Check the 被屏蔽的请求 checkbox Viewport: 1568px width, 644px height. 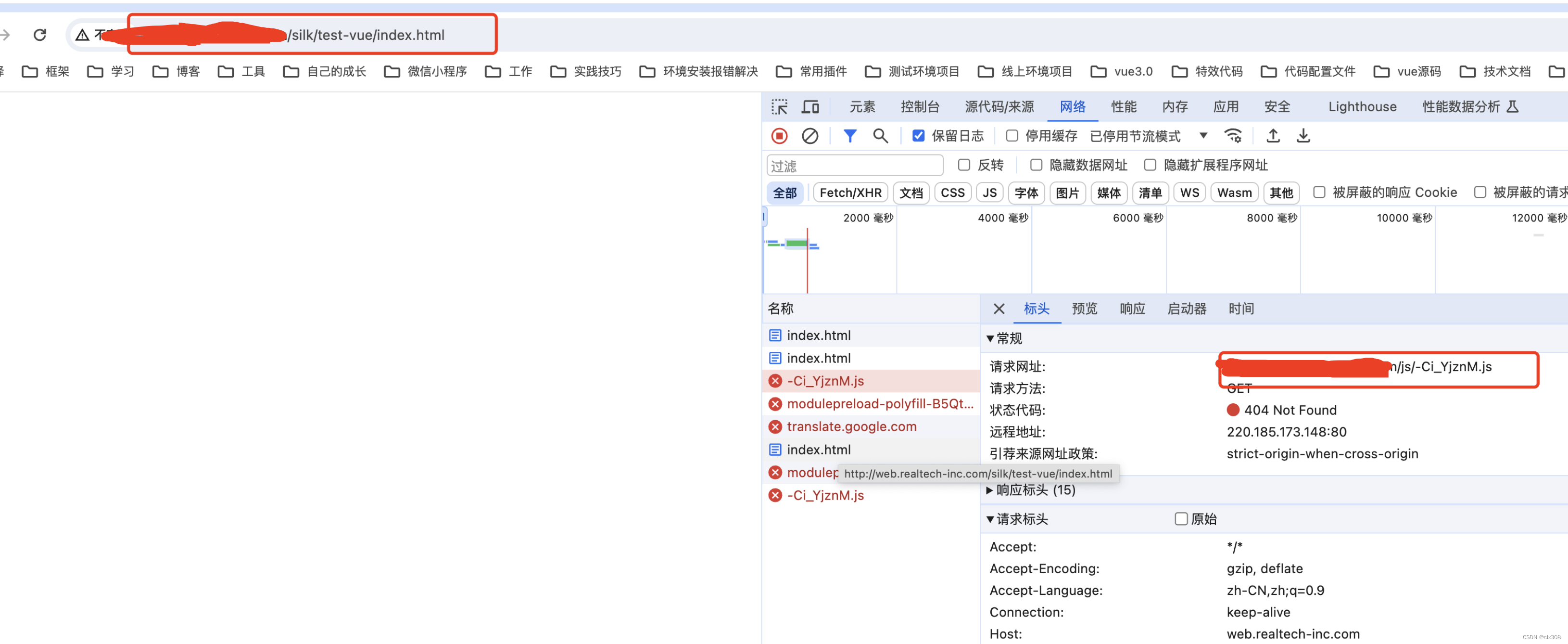(1480, 193)
